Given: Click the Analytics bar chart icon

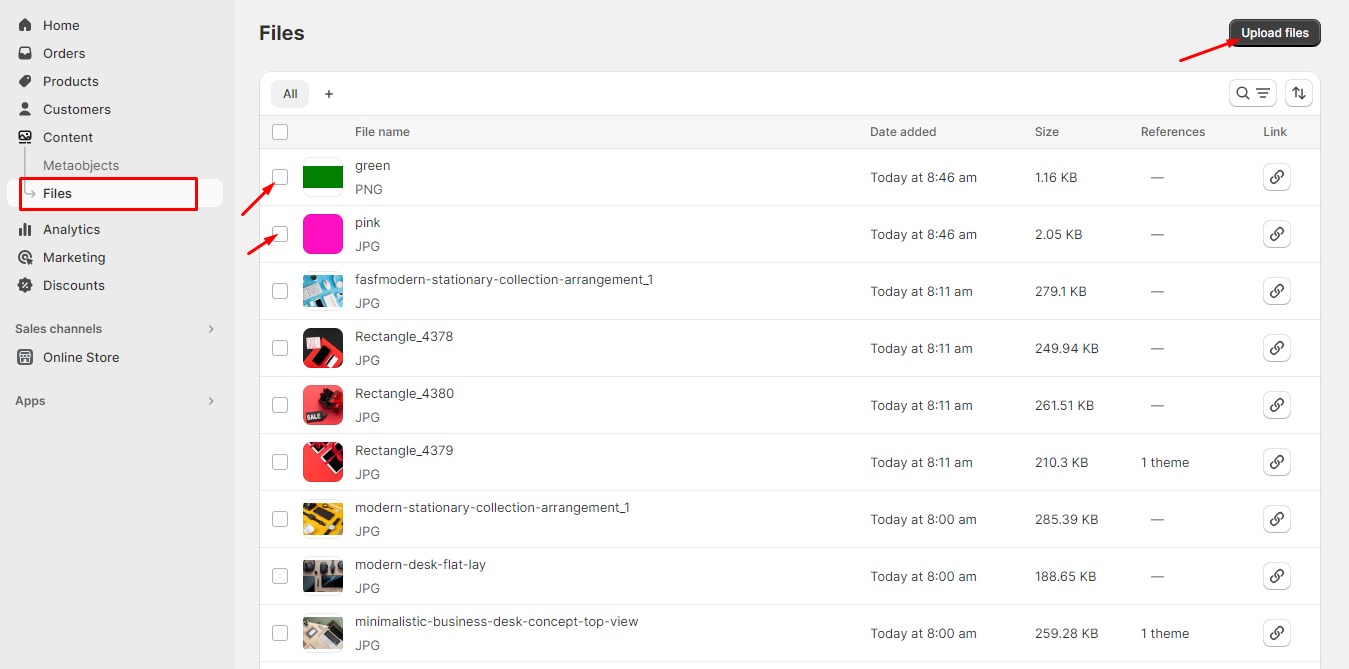Looking at the screenshot, I should 25,229.
